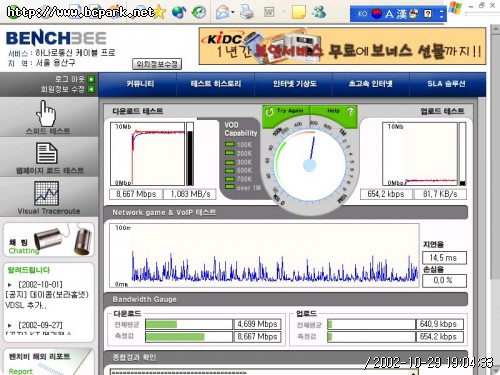Click the Try Again button
Image resolution: width=500 pixels, height=375 pixels.
point(290,111)
